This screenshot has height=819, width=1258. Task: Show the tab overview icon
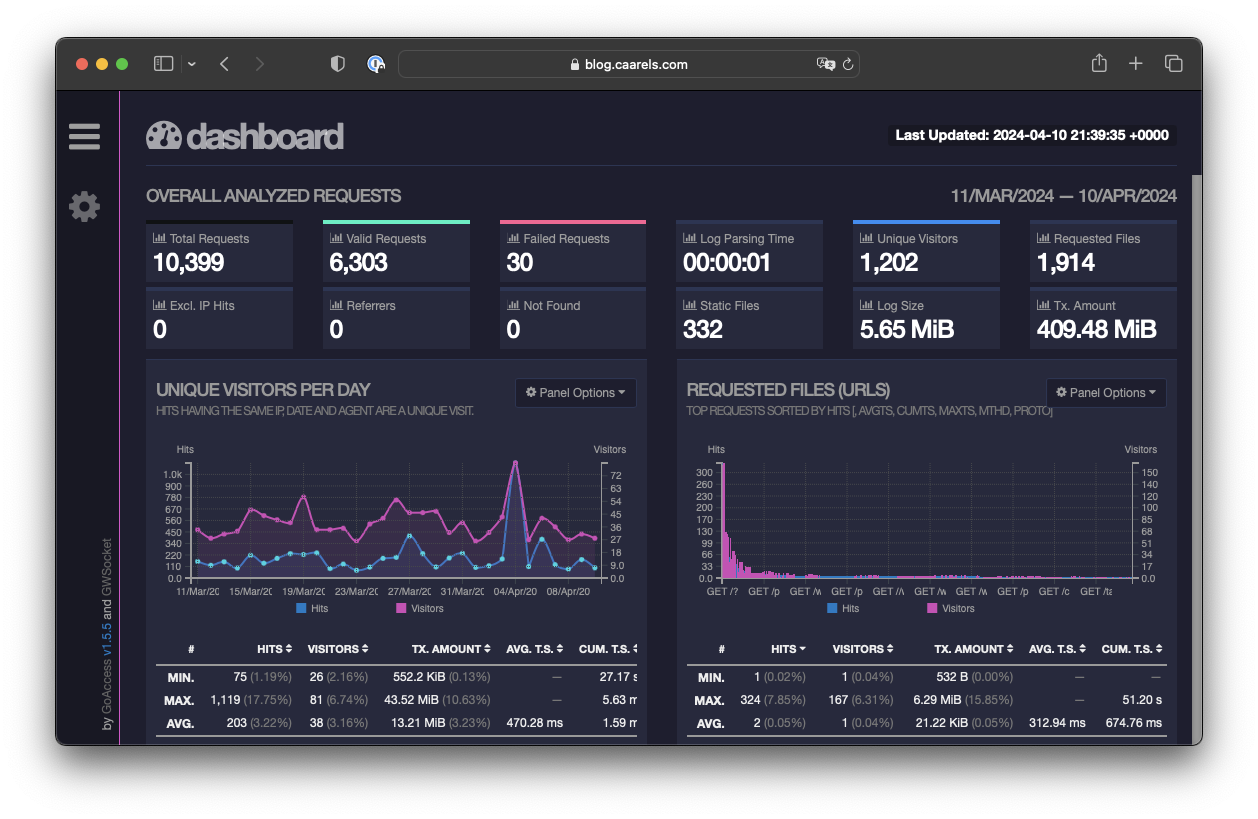coord(1174,64)
